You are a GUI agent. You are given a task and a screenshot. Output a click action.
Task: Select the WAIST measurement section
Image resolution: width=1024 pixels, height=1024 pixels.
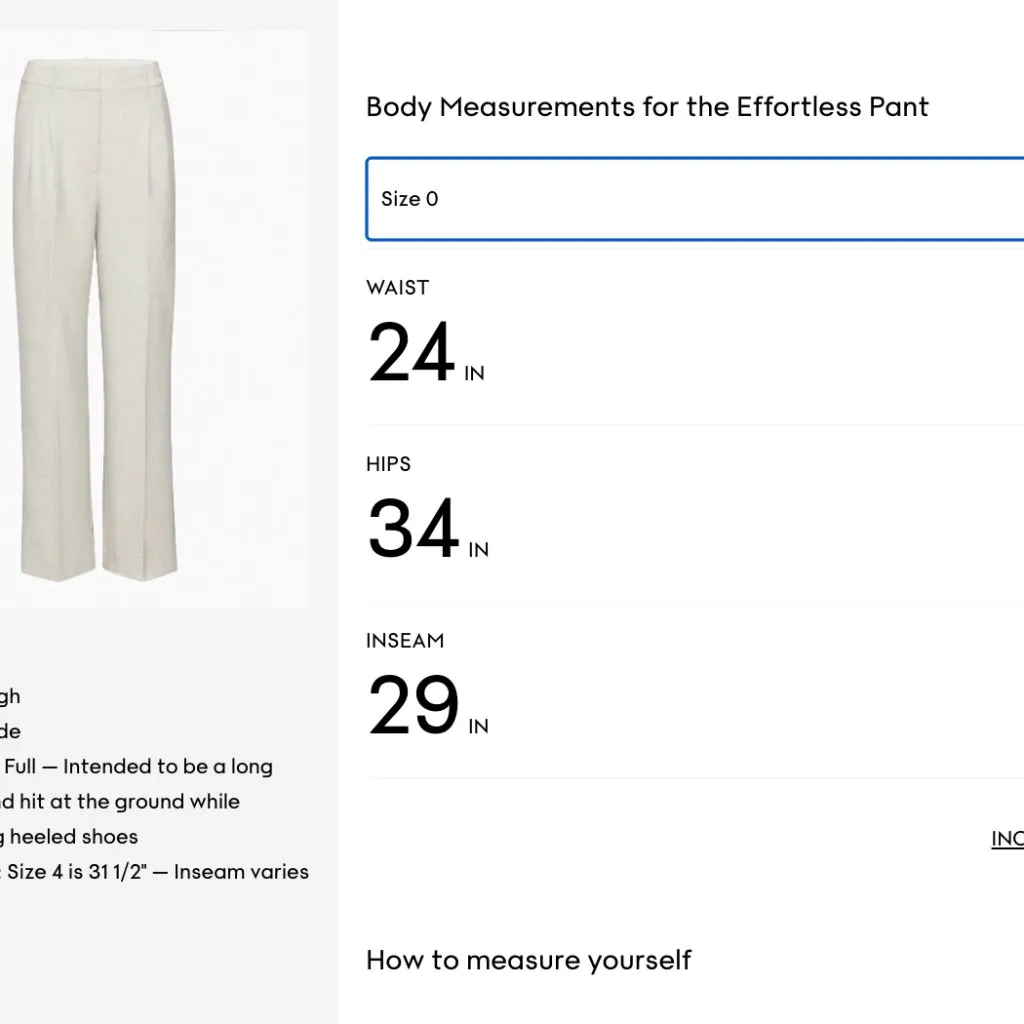point(397,287)
